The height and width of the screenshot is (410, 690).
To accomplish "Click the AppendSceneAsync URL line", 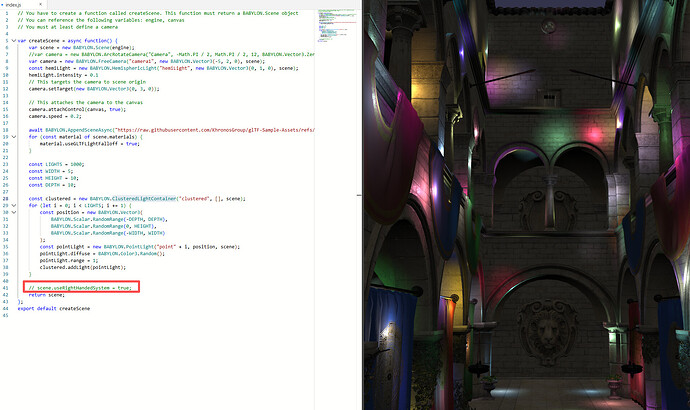I will tap(172, 130).
